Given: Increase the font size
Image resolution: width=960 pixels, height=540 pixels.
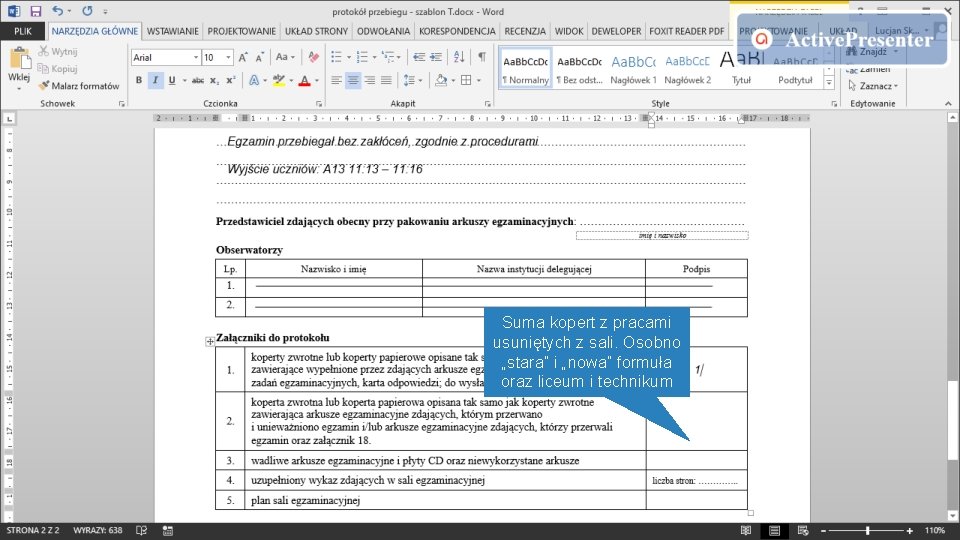Looking at the screenshot, I should pos(243,57).
